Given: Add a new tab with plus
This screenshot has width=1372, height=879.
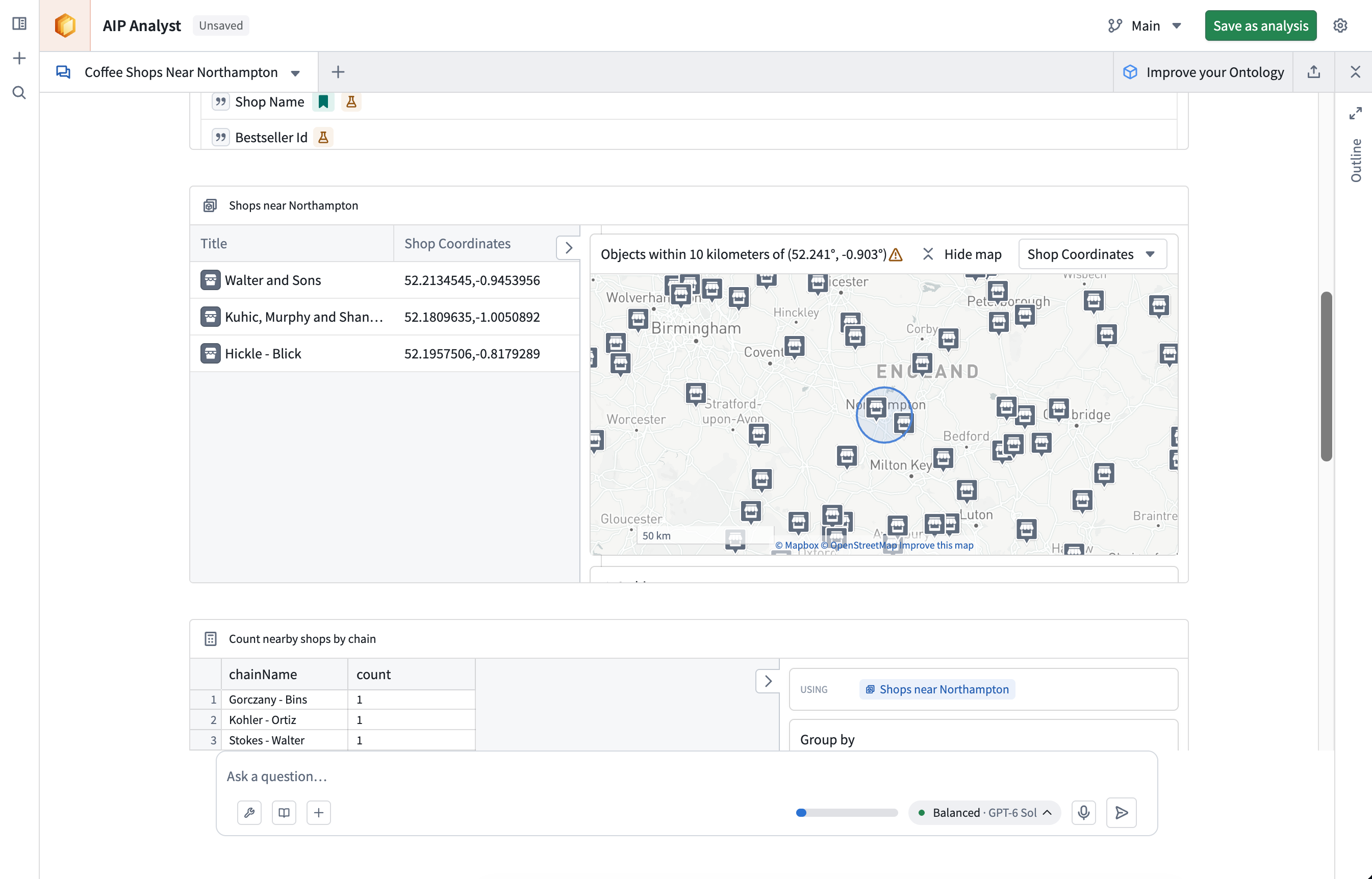Looking at the screenshot, I should point(338,72).
